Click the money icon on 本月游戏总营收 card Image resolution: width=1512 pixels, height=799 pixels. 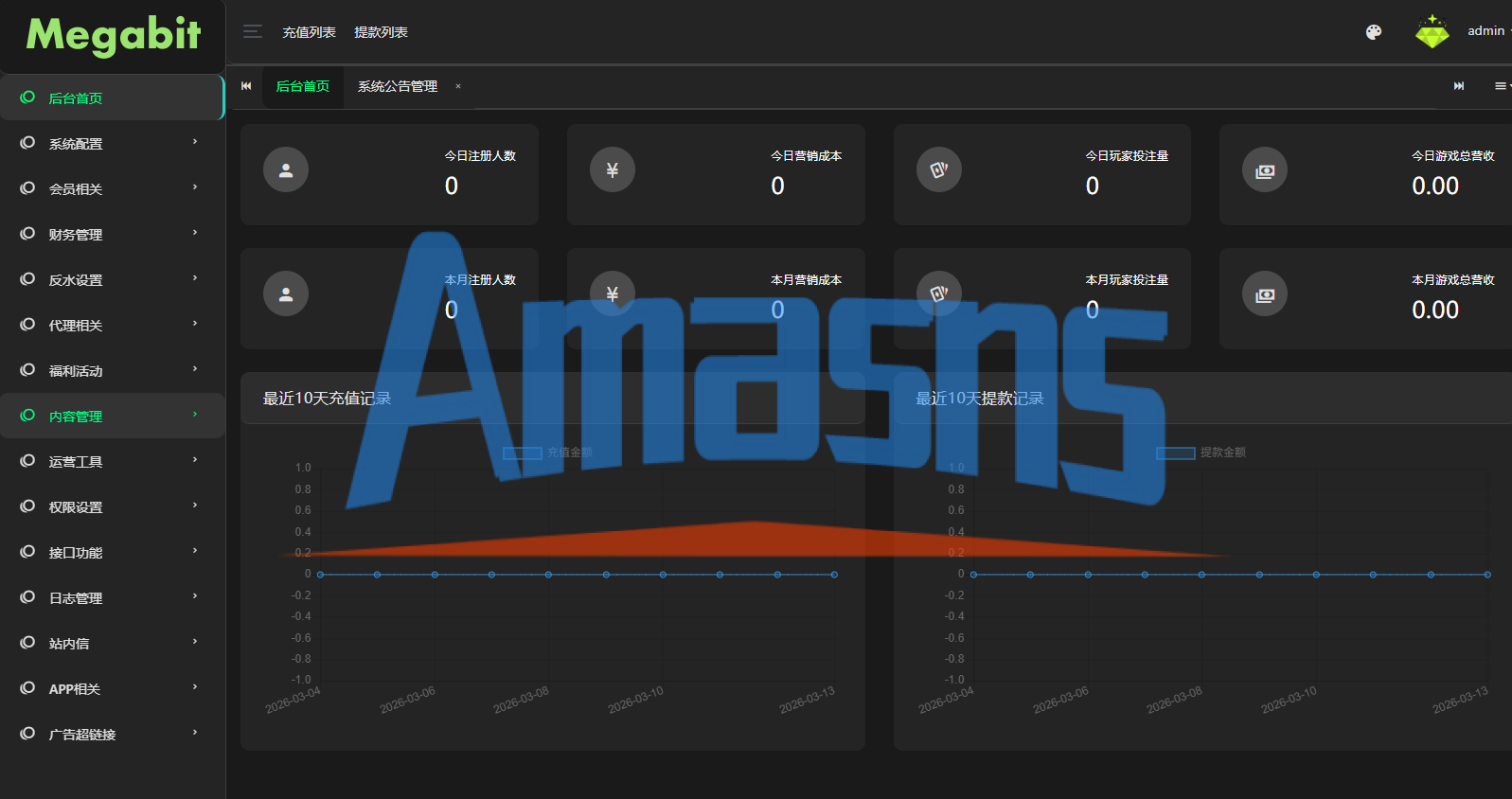coord(1265,294)
